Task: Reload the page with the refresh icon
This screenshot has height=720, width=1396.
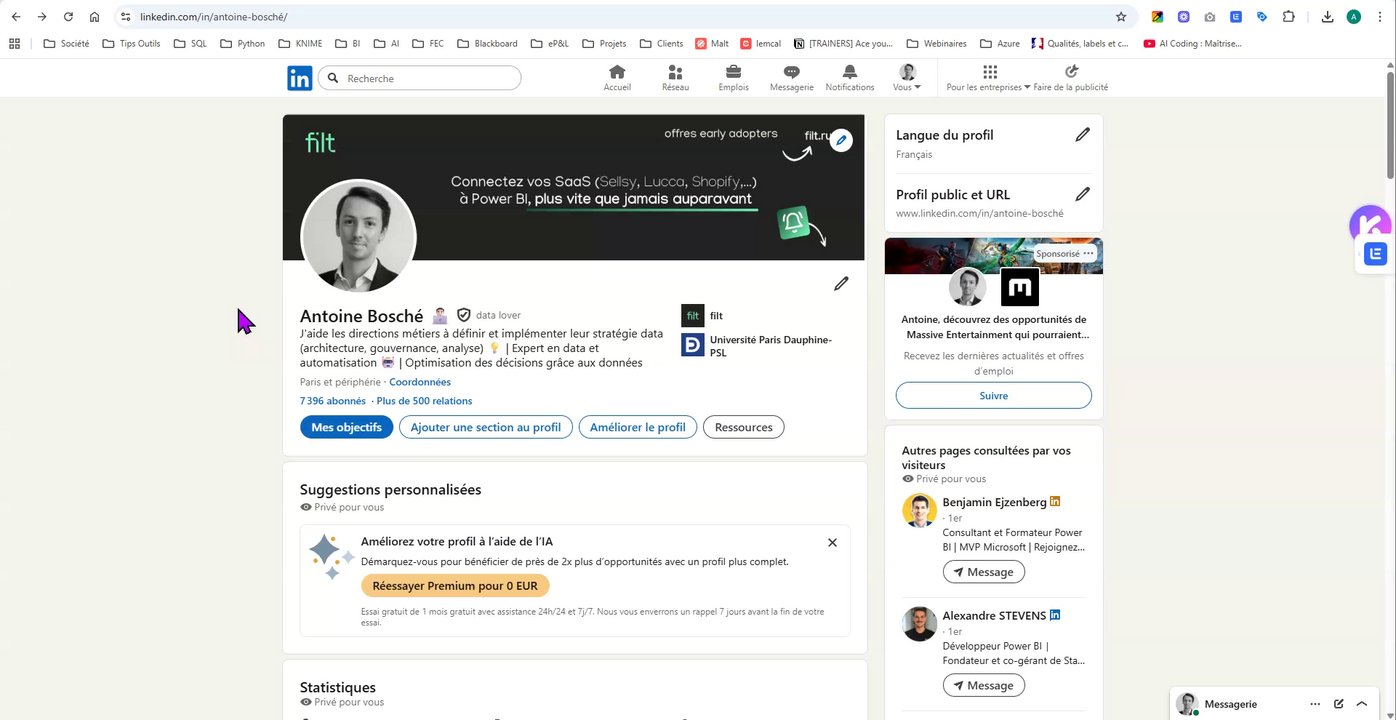Action: pos(68,17)
